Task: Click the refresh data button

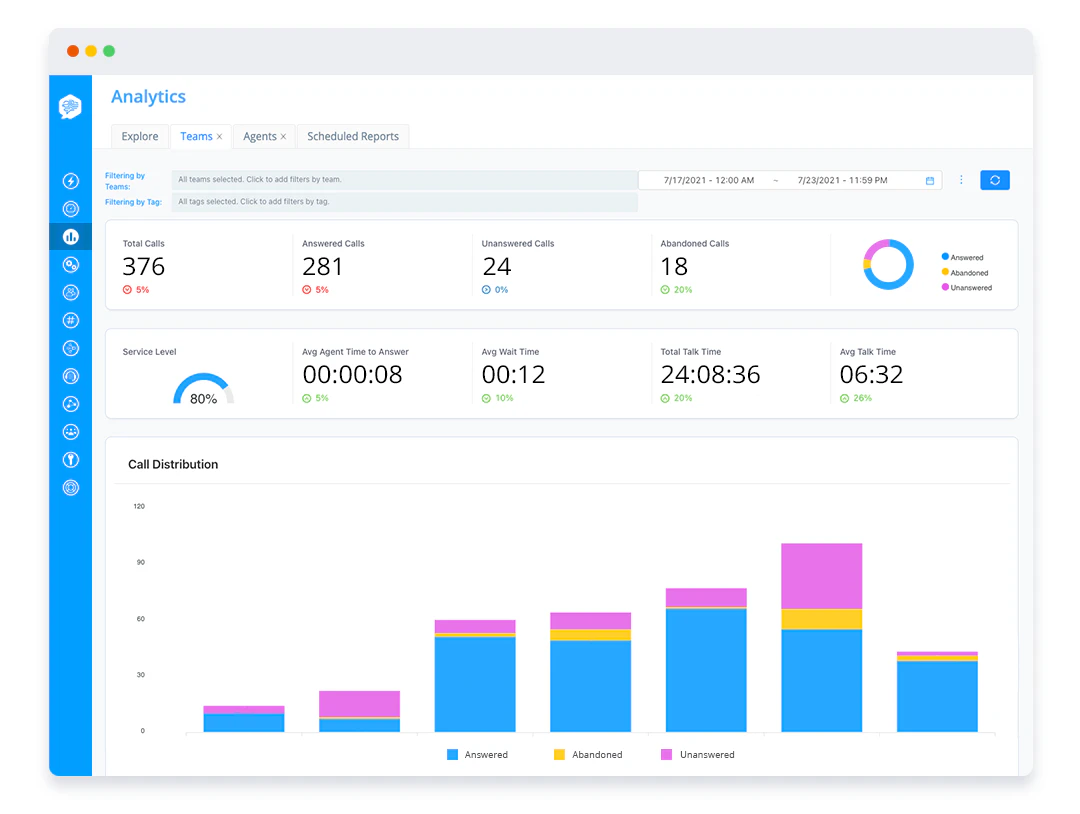Action: pos(994,180)
